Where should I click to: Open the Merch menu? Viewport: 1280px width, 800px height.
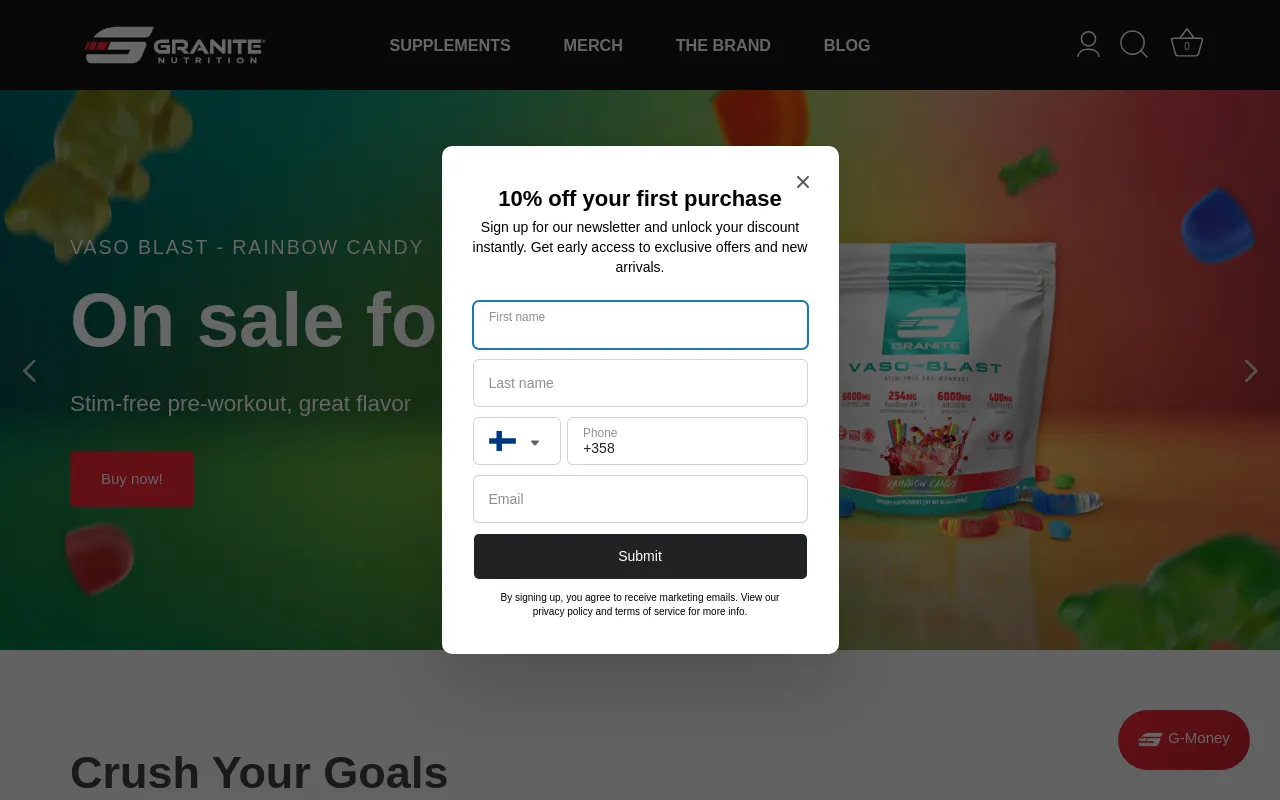click(593, 45)
